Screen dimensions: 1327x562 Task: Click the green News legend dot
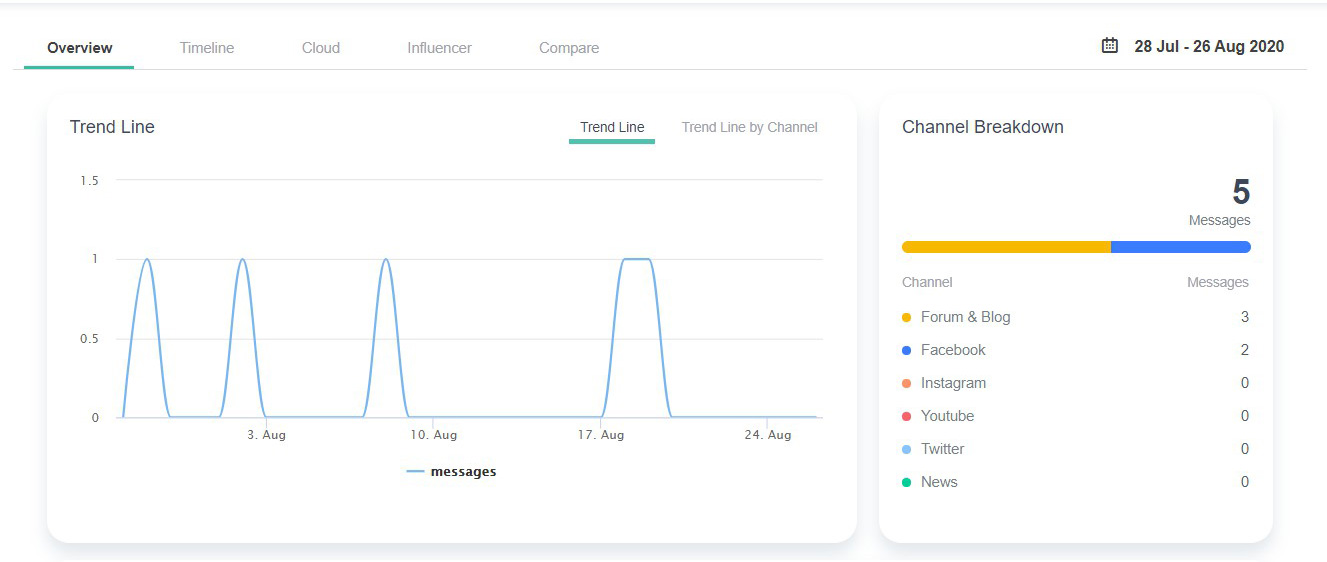(906, 483)
